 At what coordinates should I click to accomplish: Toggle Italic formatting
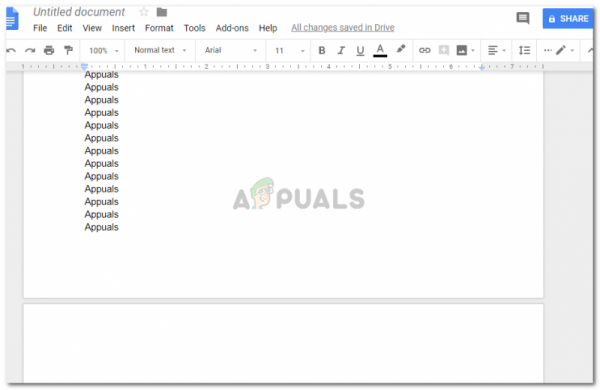(x=341, y=50)
